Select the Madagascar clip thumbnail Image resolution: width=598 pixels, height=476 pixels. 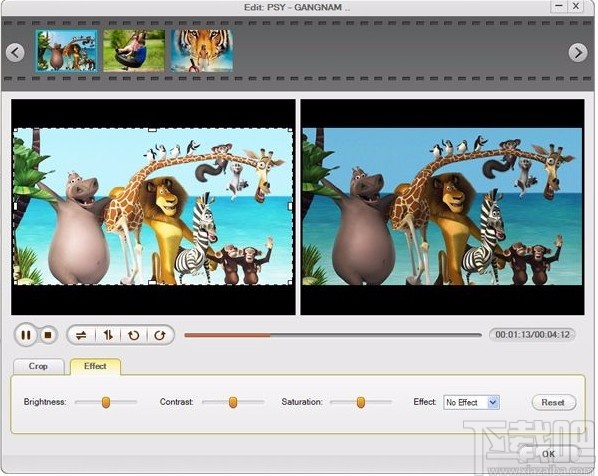tap(66, 51)
